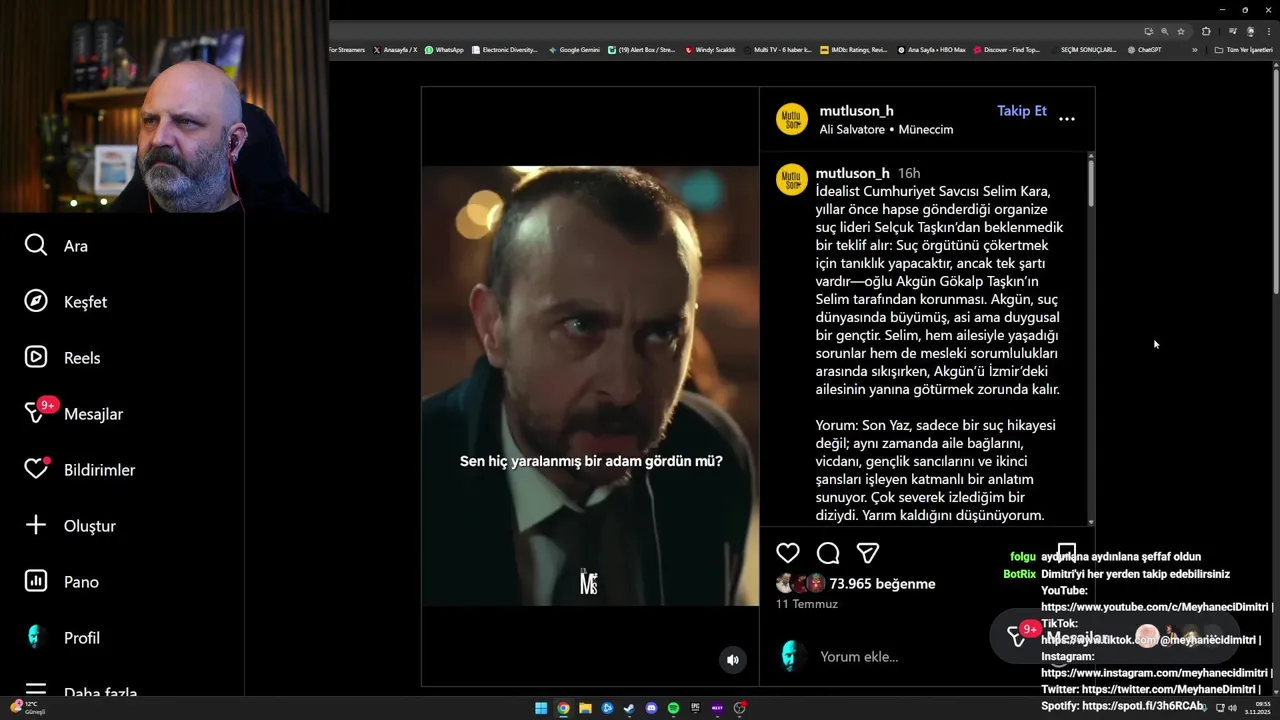Toggle video sound with speaker button

tap(733, 660)
